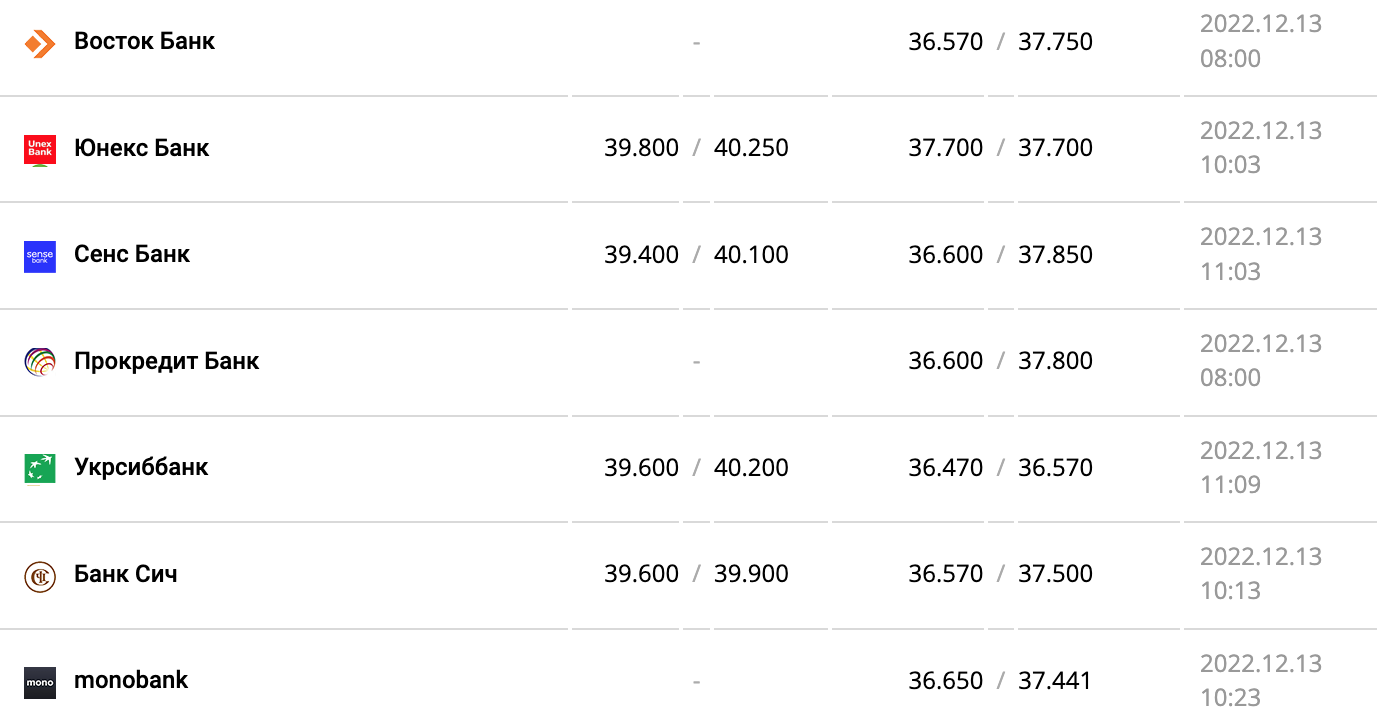Click the Укрсиббанк green logo icon
The height and width of the screenshot is (720, 1377).
[40, 468]
